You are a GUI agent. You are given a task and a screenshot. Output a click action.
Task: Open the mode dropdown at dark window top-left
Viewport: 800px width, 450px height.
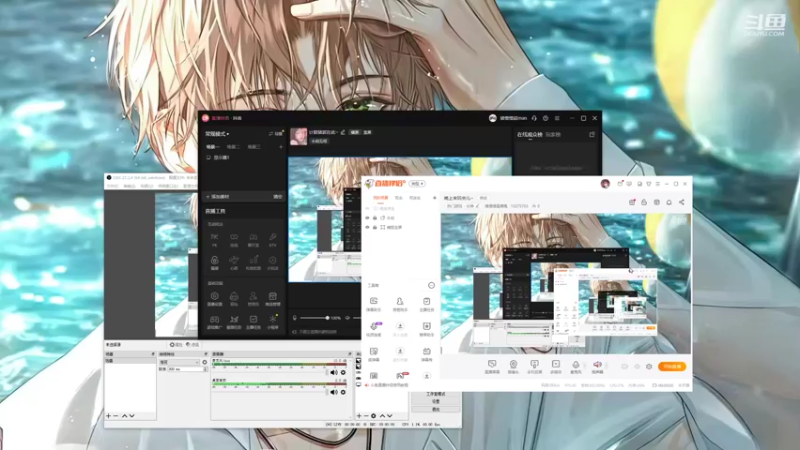[x=217, y=134]
